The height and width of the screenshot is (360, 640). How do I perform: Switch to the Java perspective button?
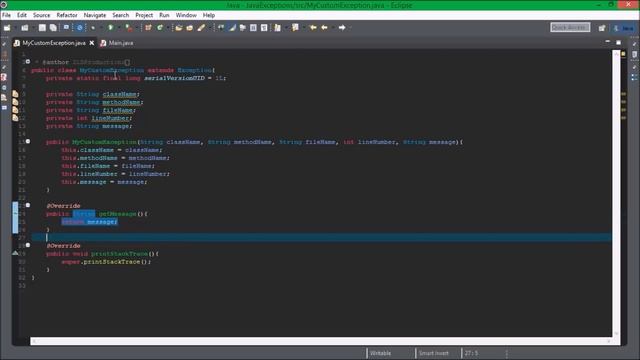(x=623, y=28)
